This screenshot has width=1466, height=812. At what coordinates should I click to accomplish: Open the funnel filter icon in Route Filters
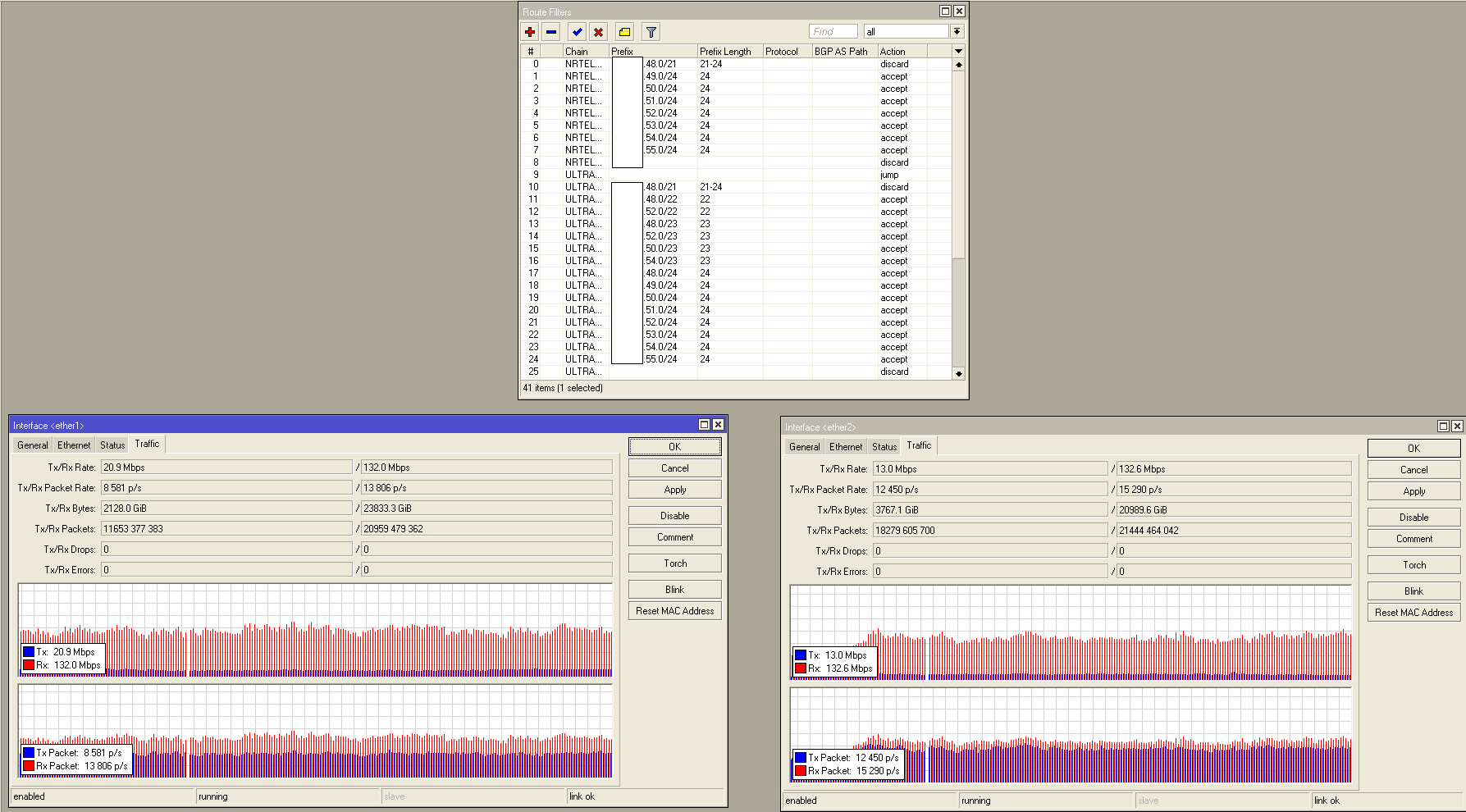pyautogui.click(x=651, y=32)
